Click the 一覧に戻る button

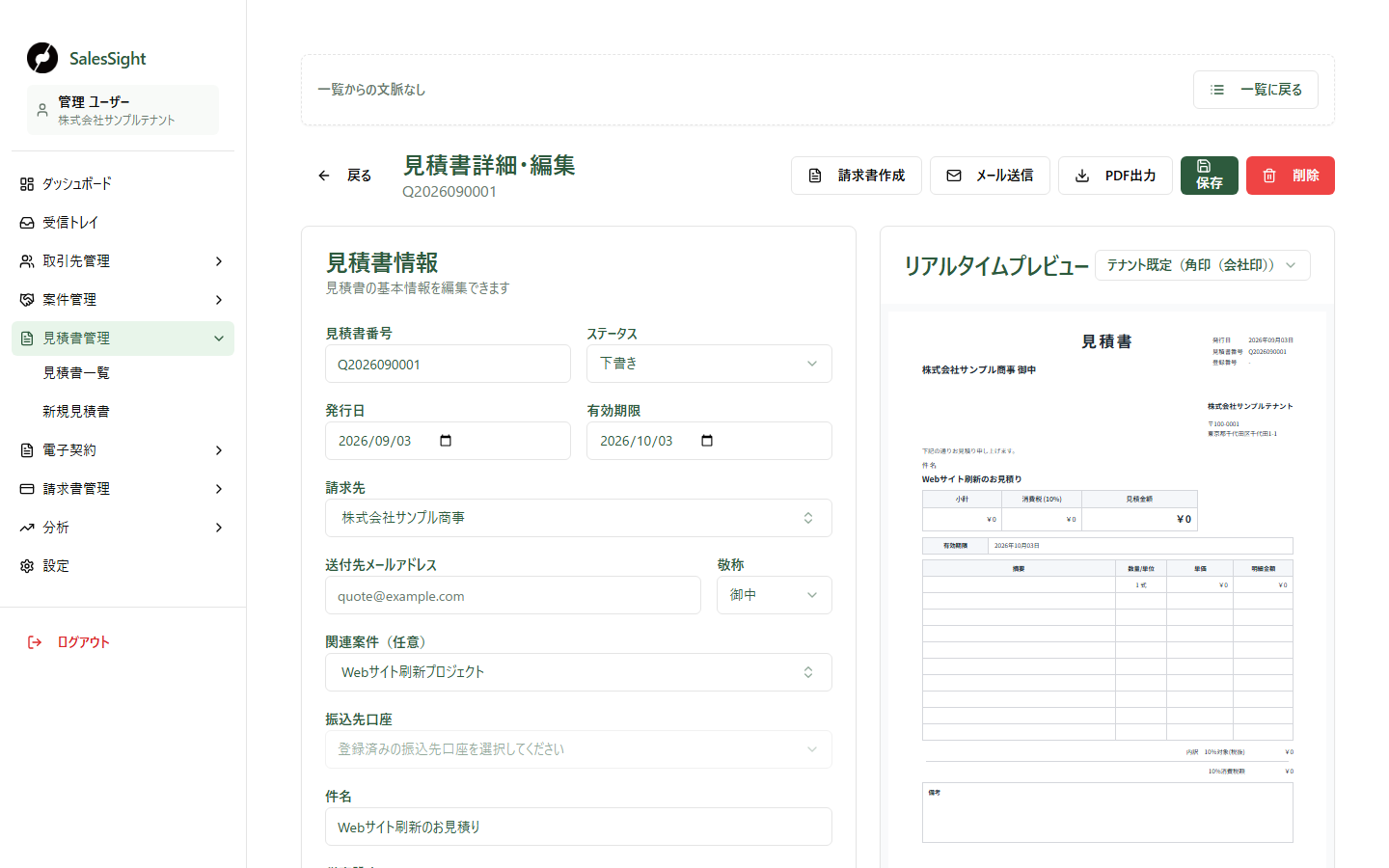point(1256,90)
